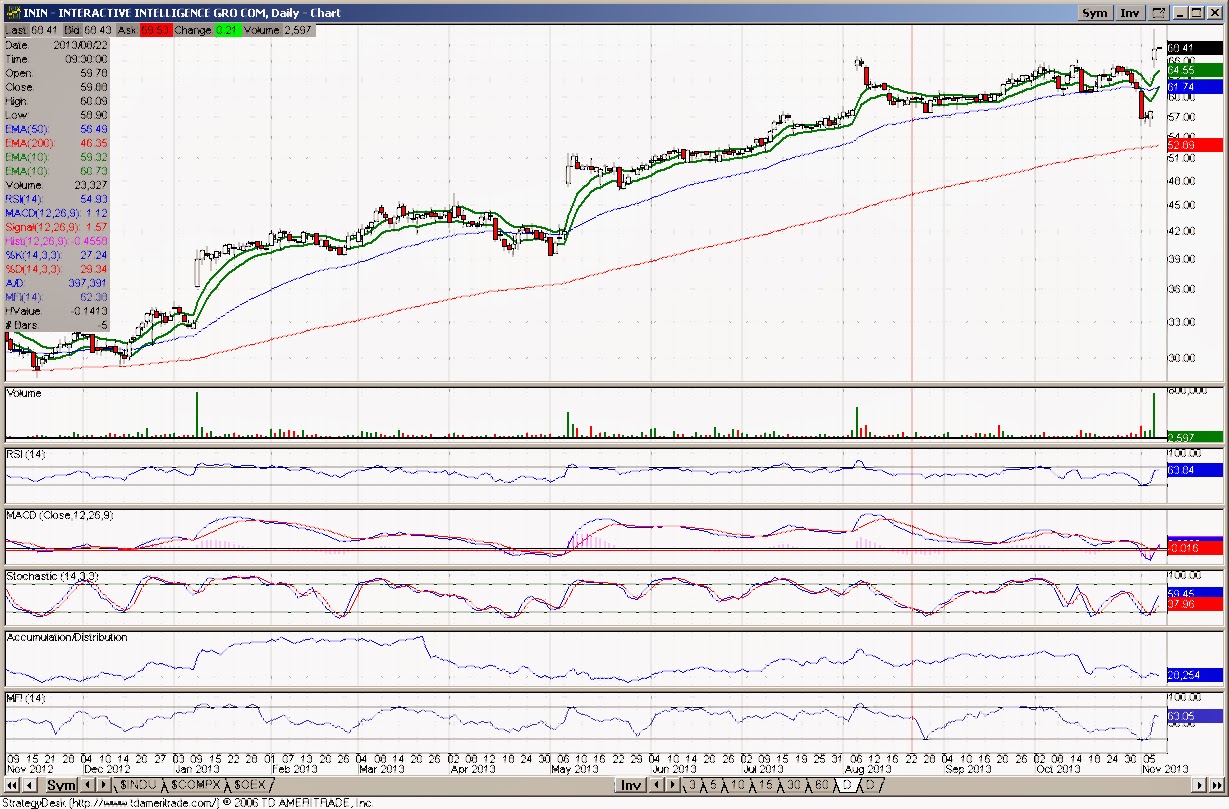Click the green volume 2,597 value label
The height and width of the screenshot is (809, 1229).
pyautogui.click(x=1195, y=437)
